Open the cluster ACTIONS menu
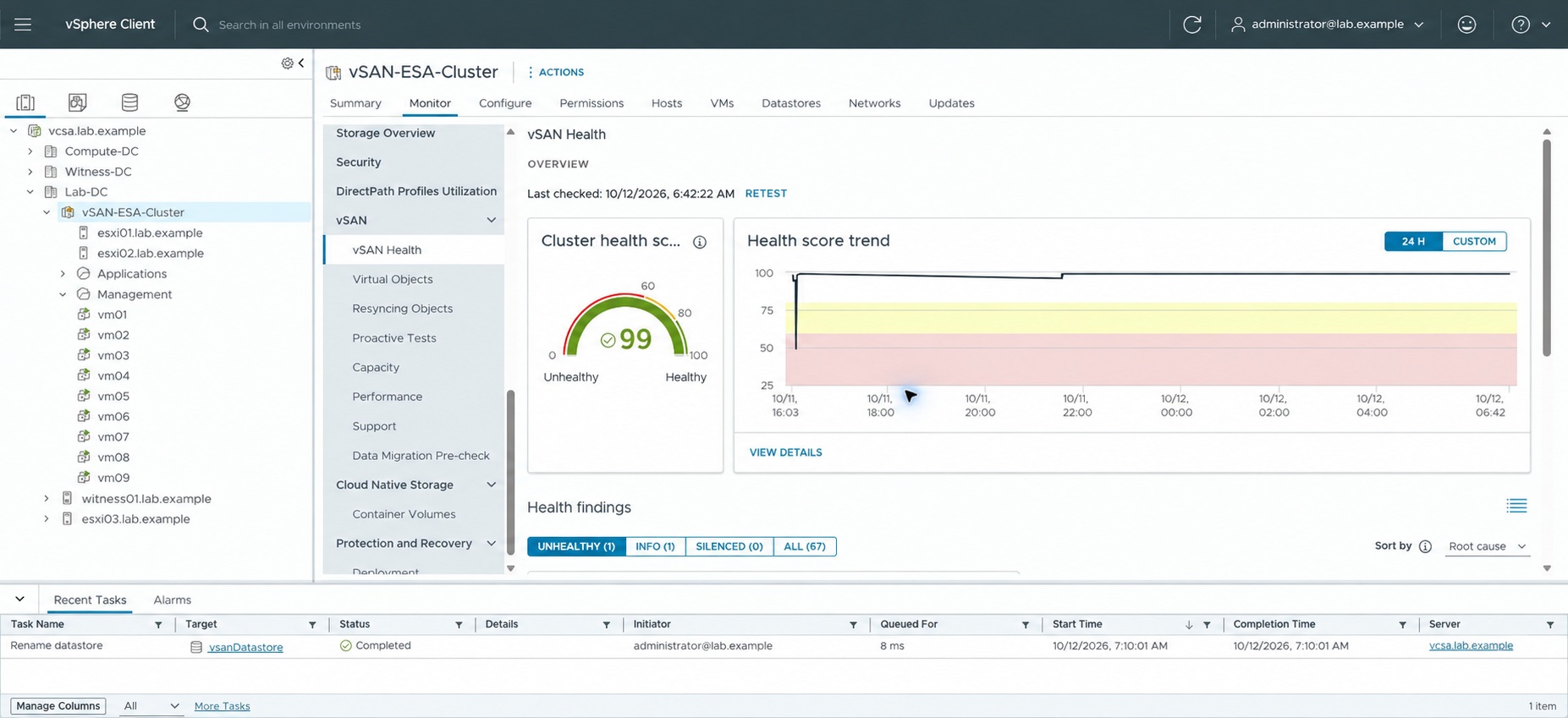 [556, 73]
